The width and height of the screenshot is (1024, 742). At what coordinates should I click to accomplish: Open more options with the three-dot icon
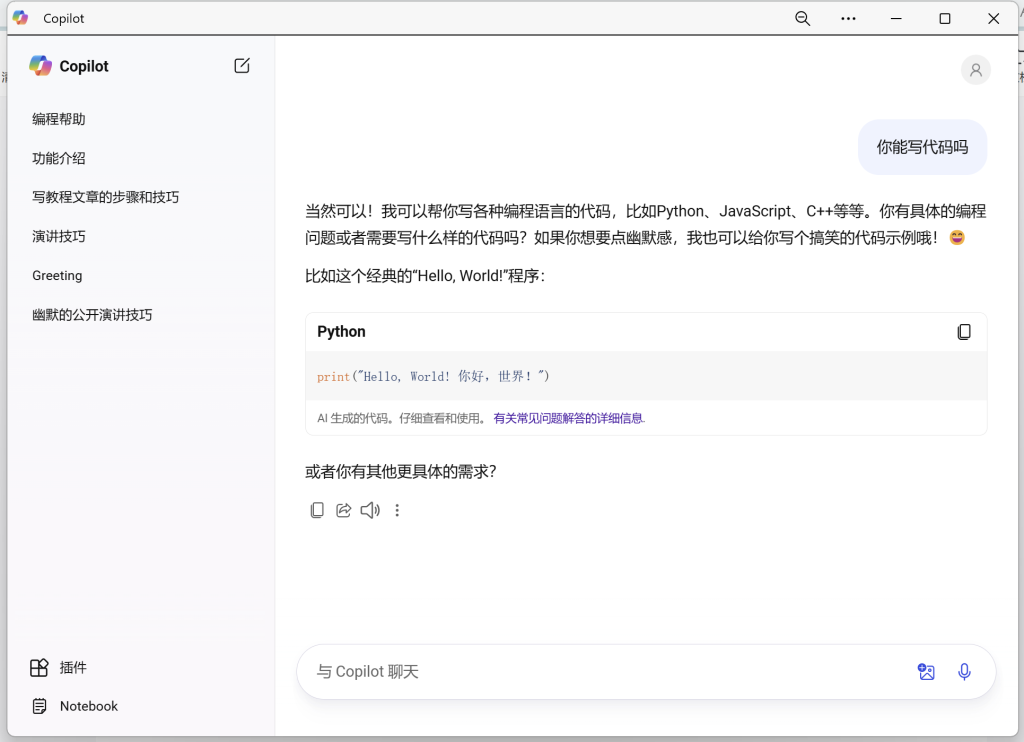397,510
